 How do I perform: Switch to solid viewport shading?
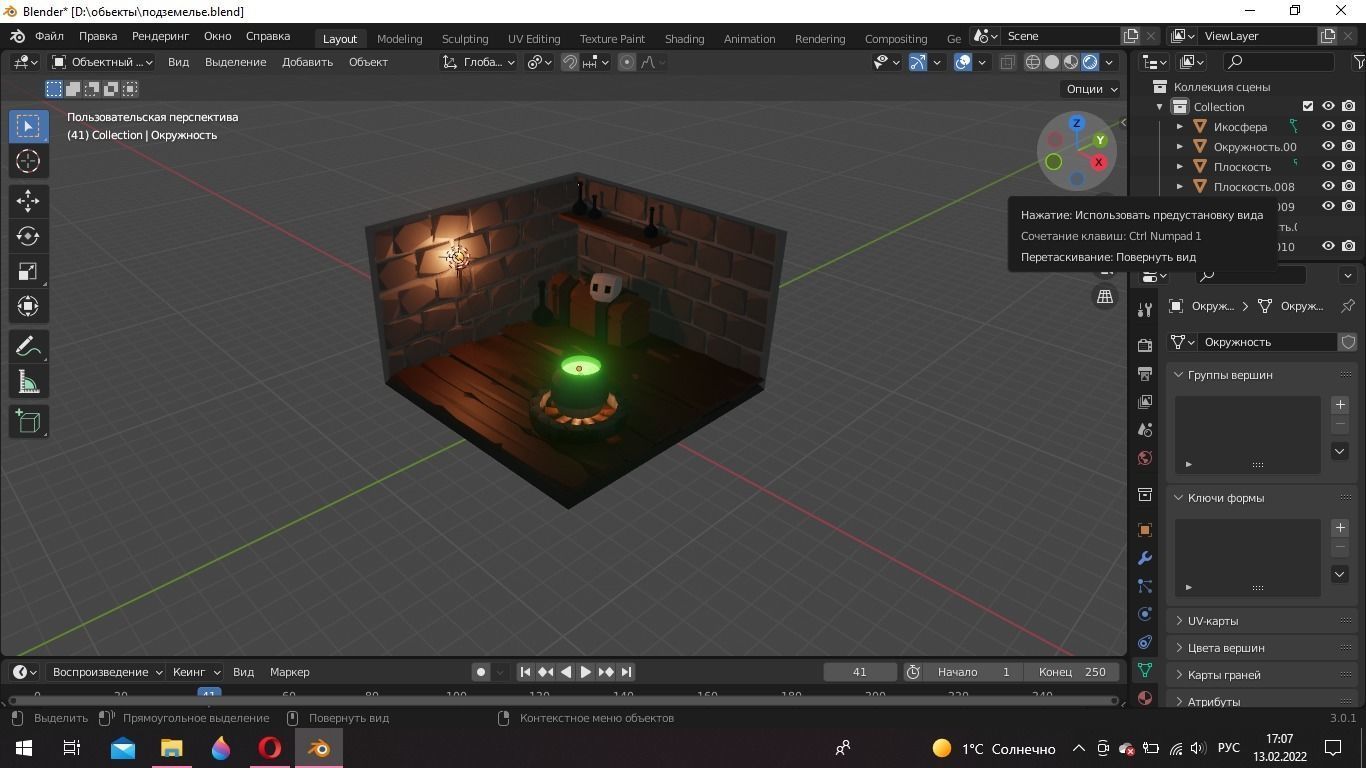(x=1052, y=62)
